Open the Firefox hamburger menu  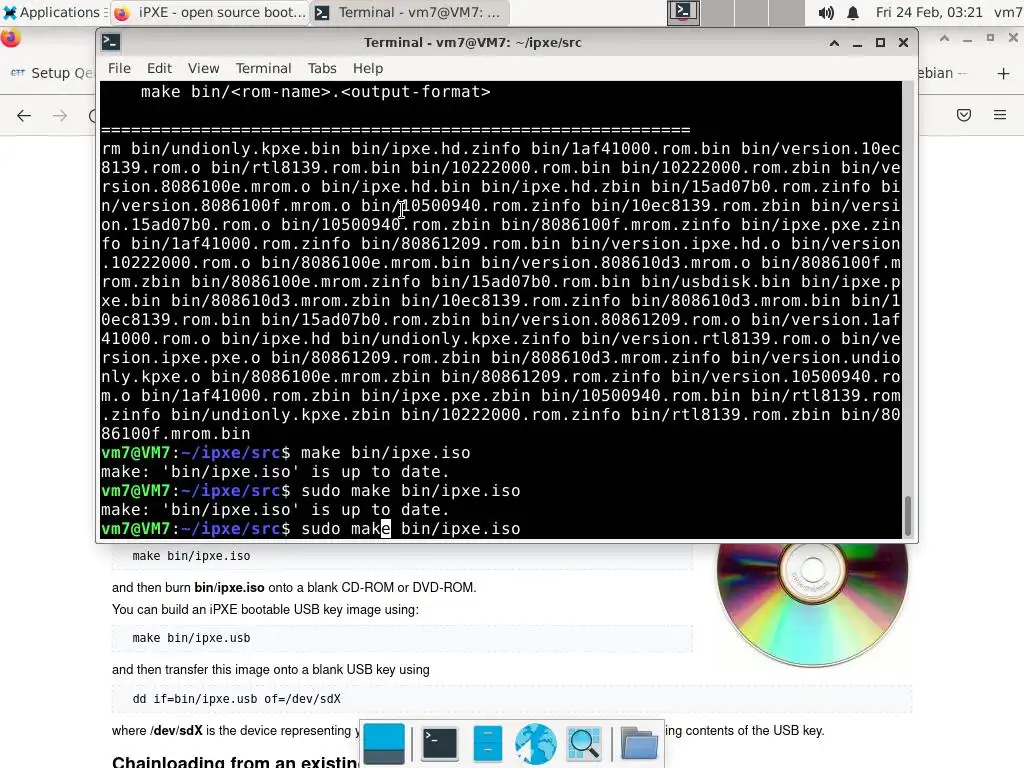point(1000,116)
